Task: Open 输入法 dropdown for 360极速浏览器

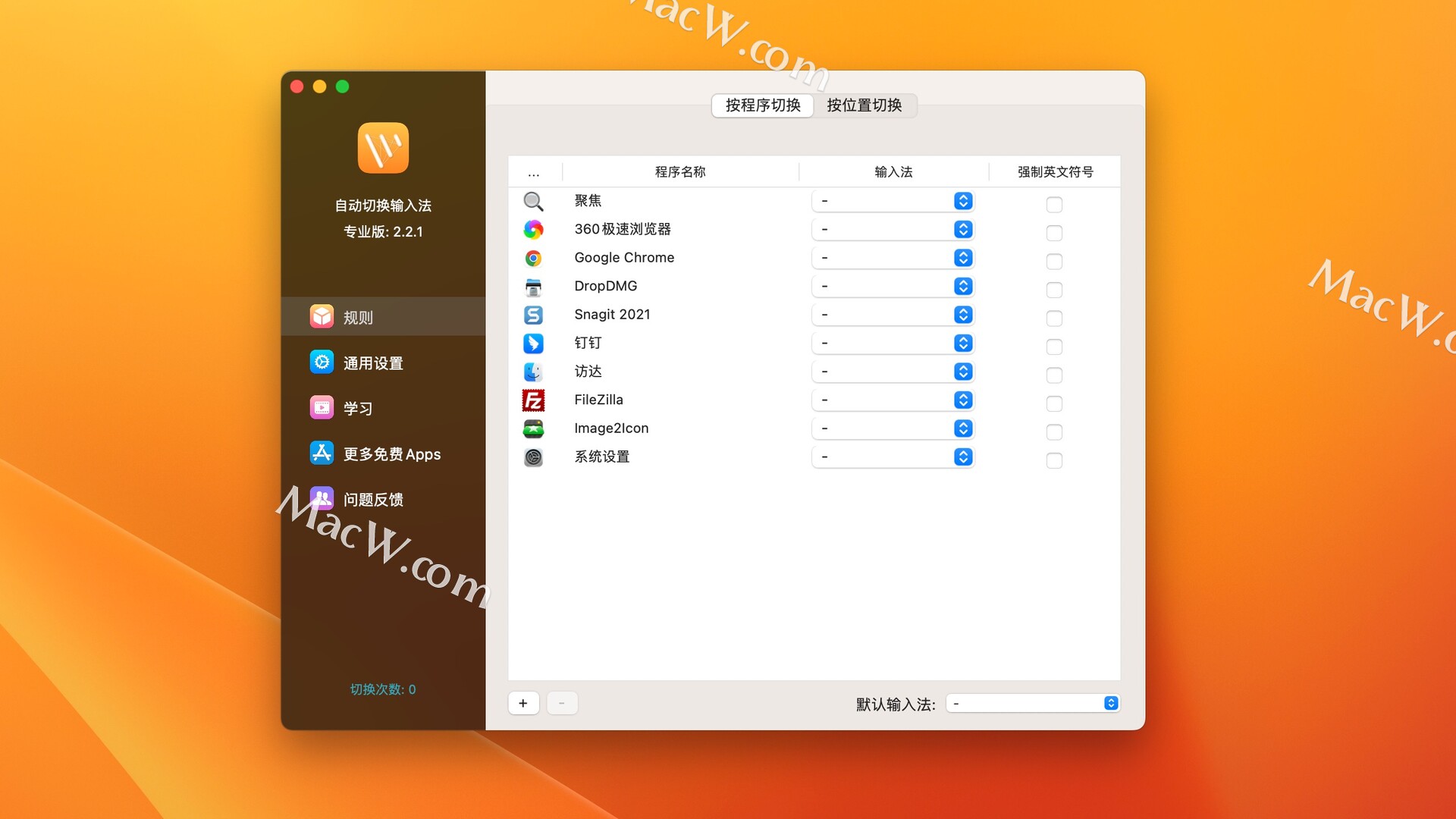Action: coord(893,229)
